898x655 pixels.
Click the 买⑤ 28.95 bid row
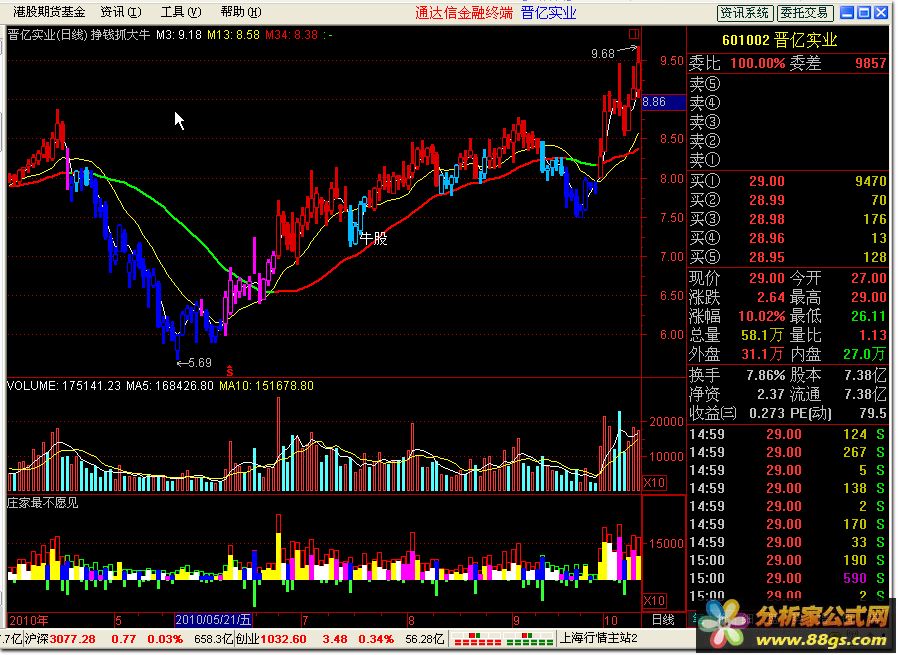pyautogui.click(x=788, y=257)
